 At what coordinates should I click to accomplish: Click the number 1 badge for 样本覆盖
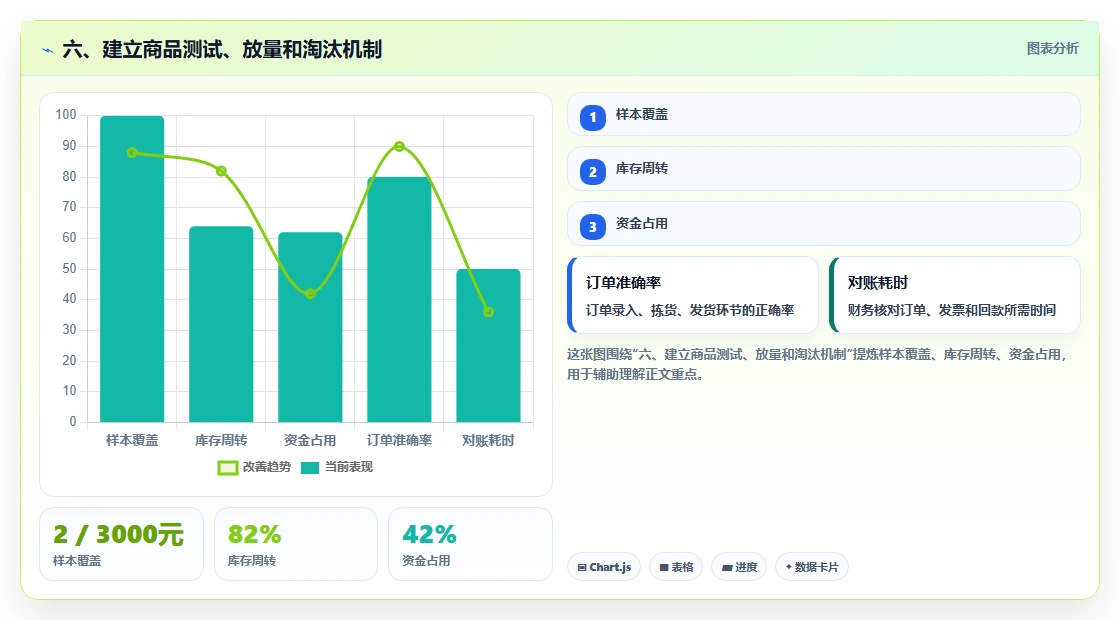coord(592,117)
